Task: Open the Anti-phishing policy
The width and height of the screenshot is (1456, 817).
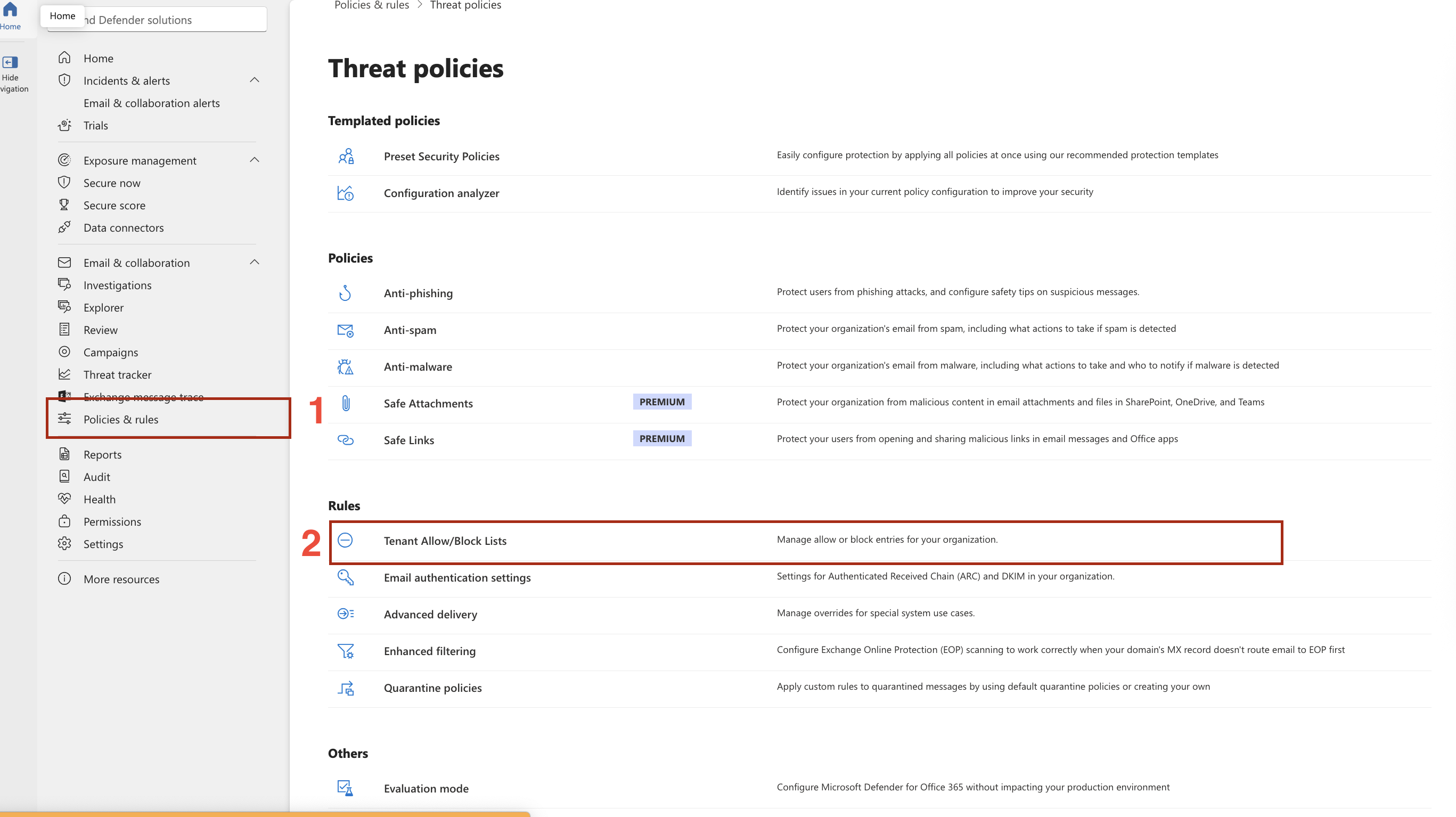Action: tap(418, 293)
